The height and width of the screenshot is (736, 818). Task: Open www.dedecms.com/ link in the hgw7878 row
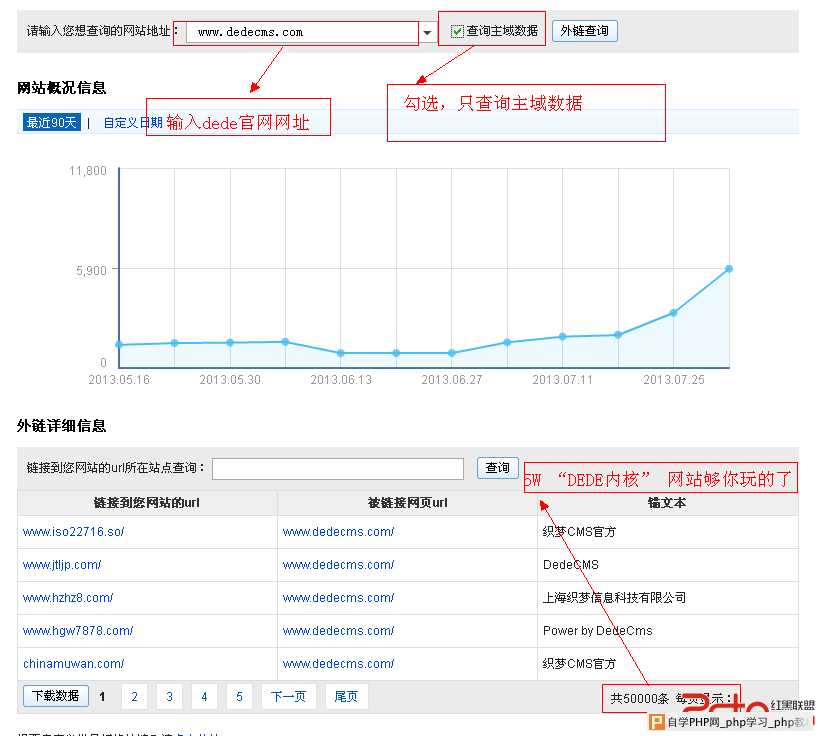pyautogui.click(x=339, y=631)
